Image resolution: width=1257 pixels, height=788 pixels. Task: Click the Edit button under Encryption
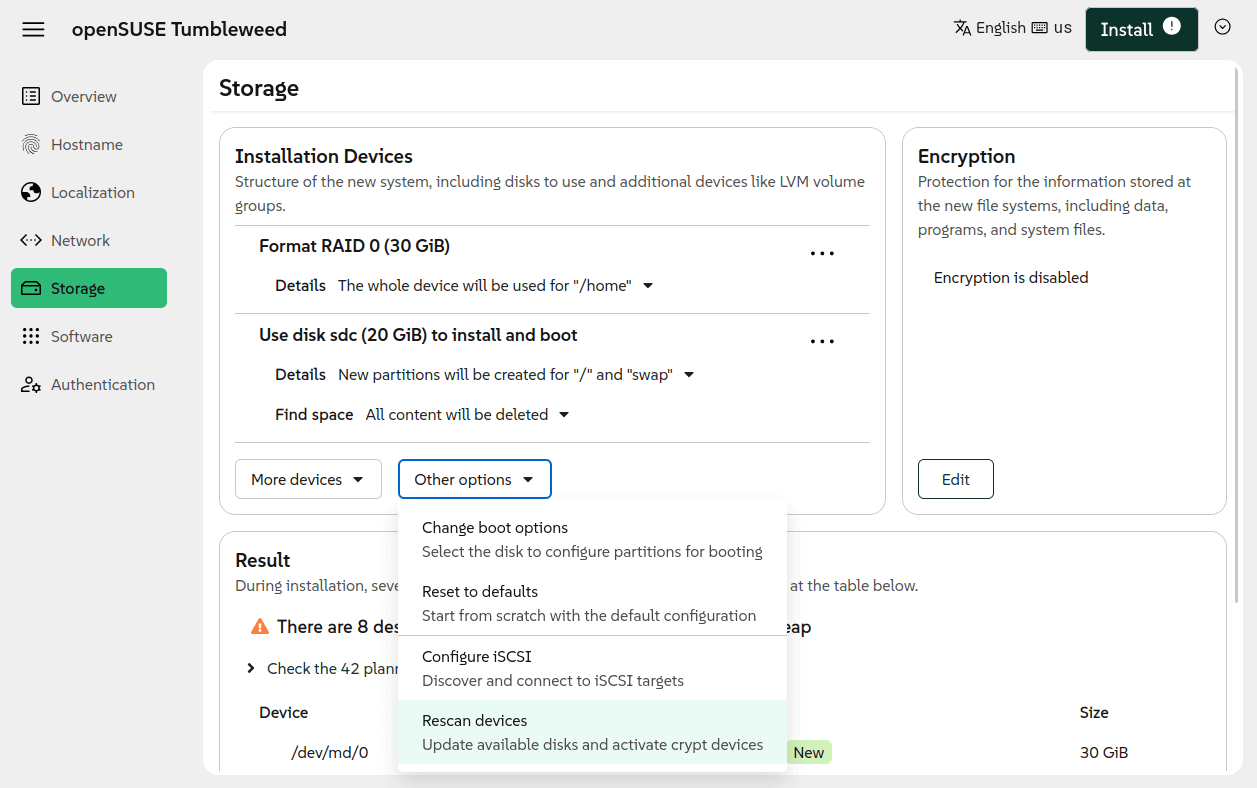point(955,479)
